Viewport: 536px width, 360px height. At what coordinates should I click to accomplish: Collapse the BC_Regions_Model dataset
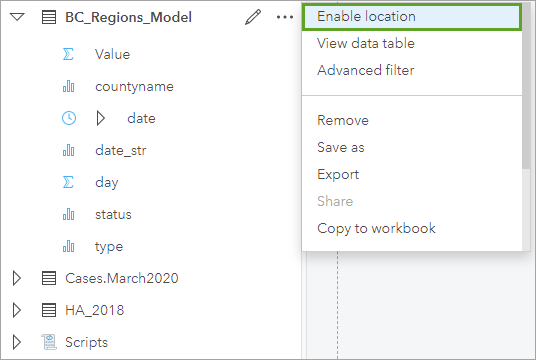pos(17,17)
